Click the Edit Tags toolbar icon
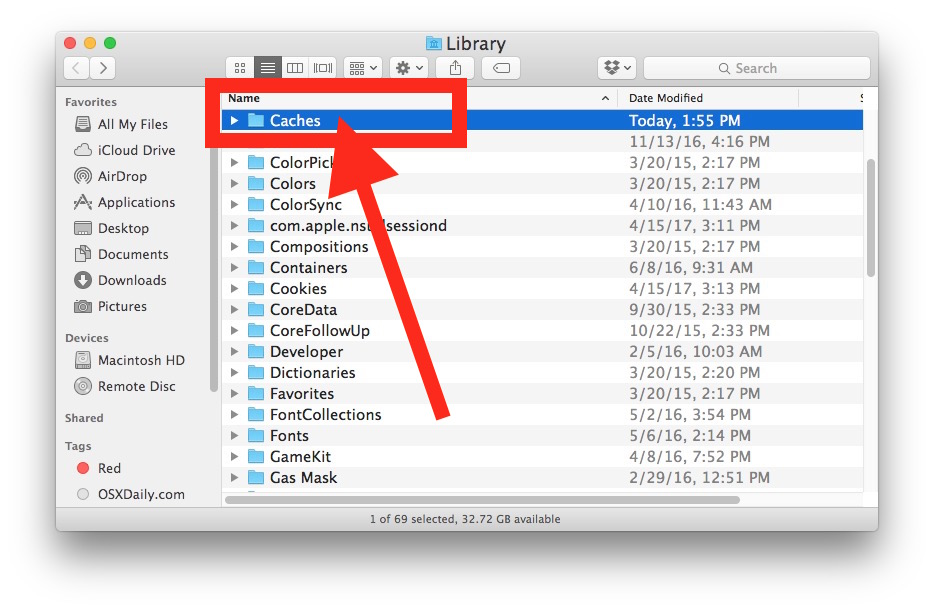This screenshot has height=611, width=934. tap(500, 68)
